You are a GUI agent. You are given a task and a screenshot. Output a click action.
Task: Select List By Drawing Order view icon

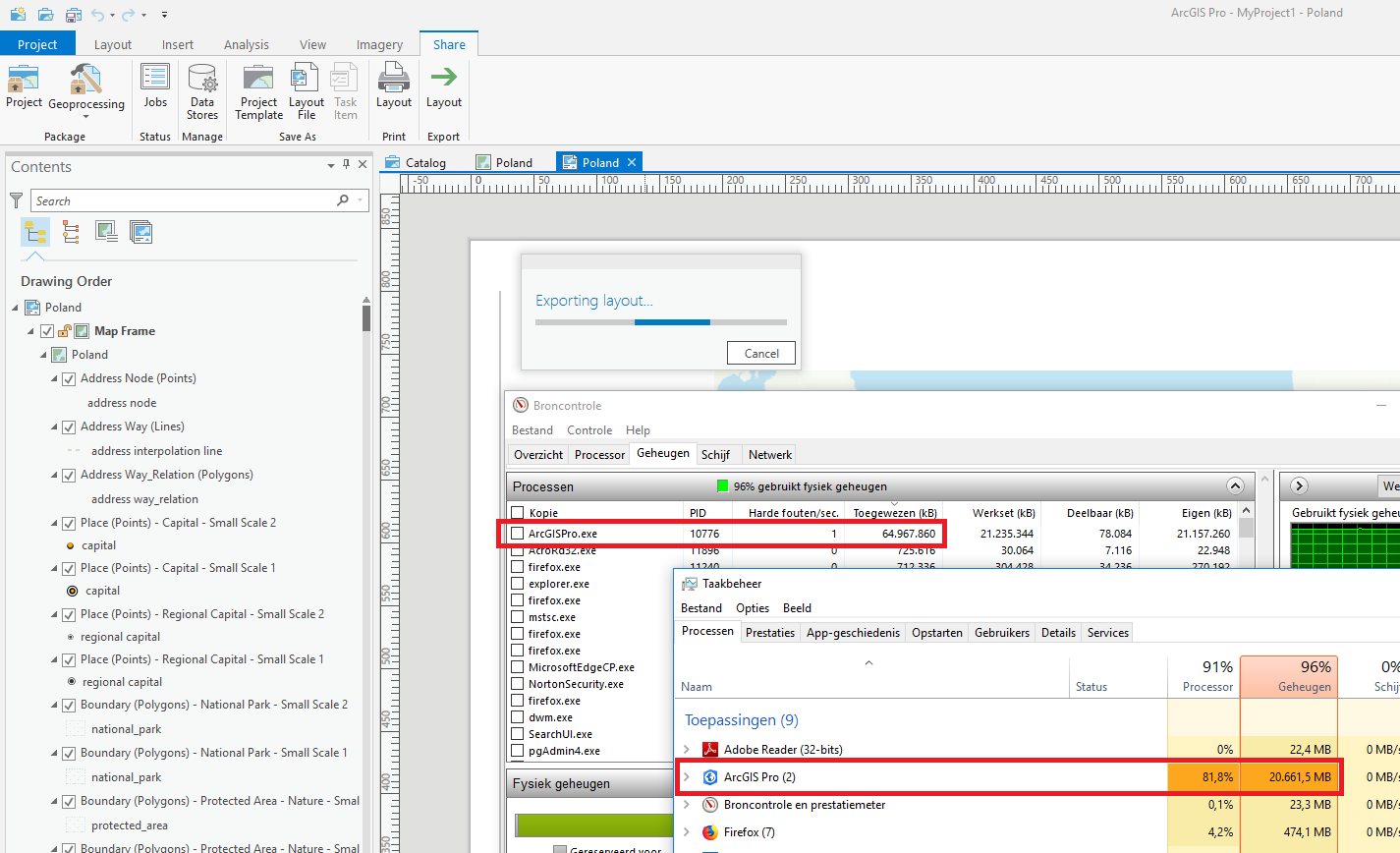pyautogui.click(x=35, y=232)
